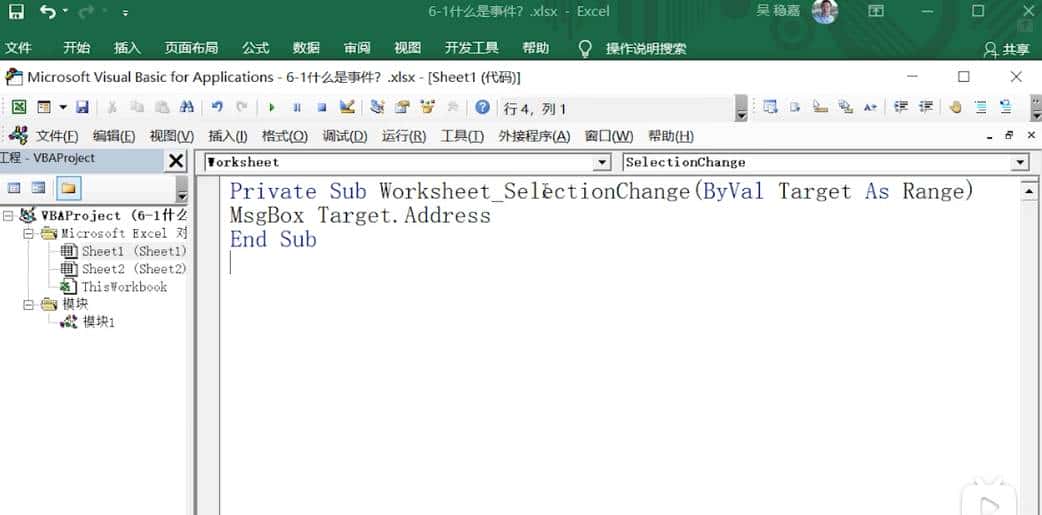Open Object Browser icon
Viewport: 1042px width, 515px height.
pyautogui.click(x=427, y=107)
